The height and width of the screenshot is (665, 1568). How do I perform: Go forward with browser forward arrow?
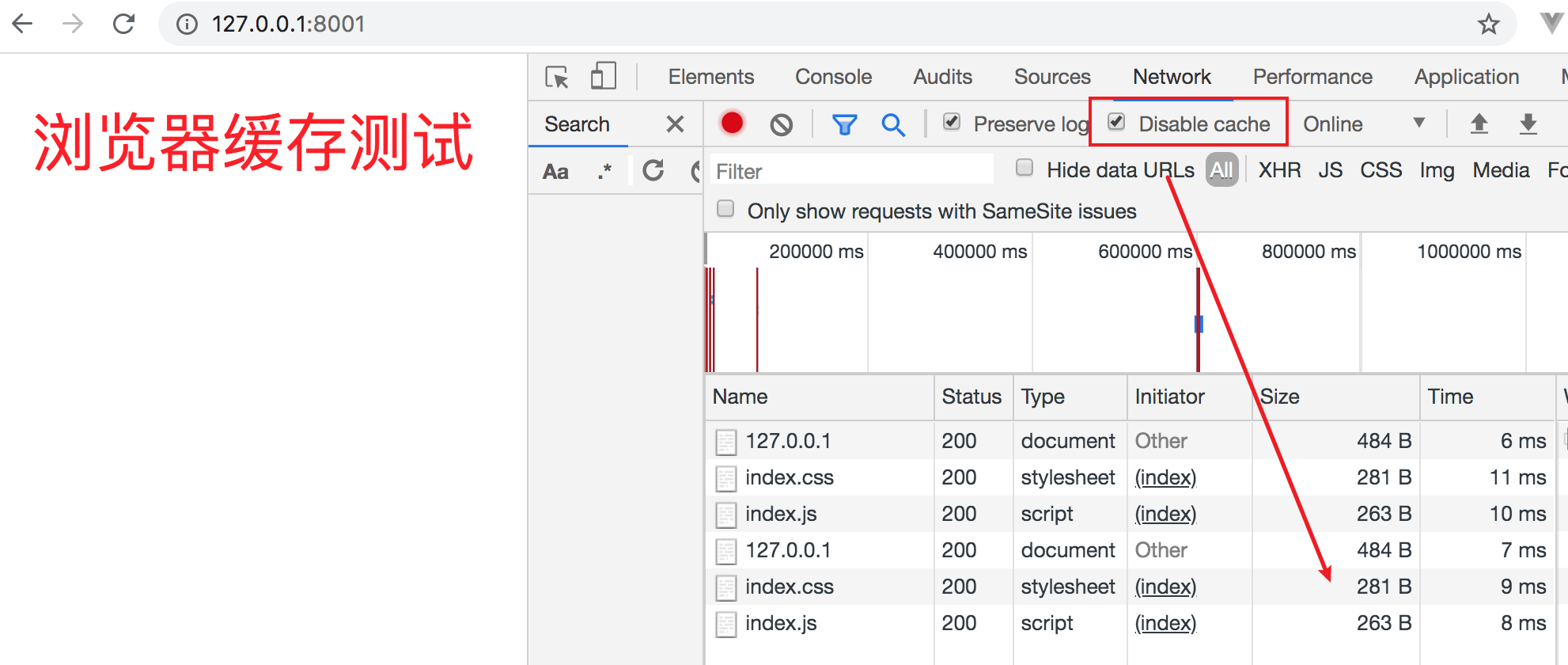(73, 24)
